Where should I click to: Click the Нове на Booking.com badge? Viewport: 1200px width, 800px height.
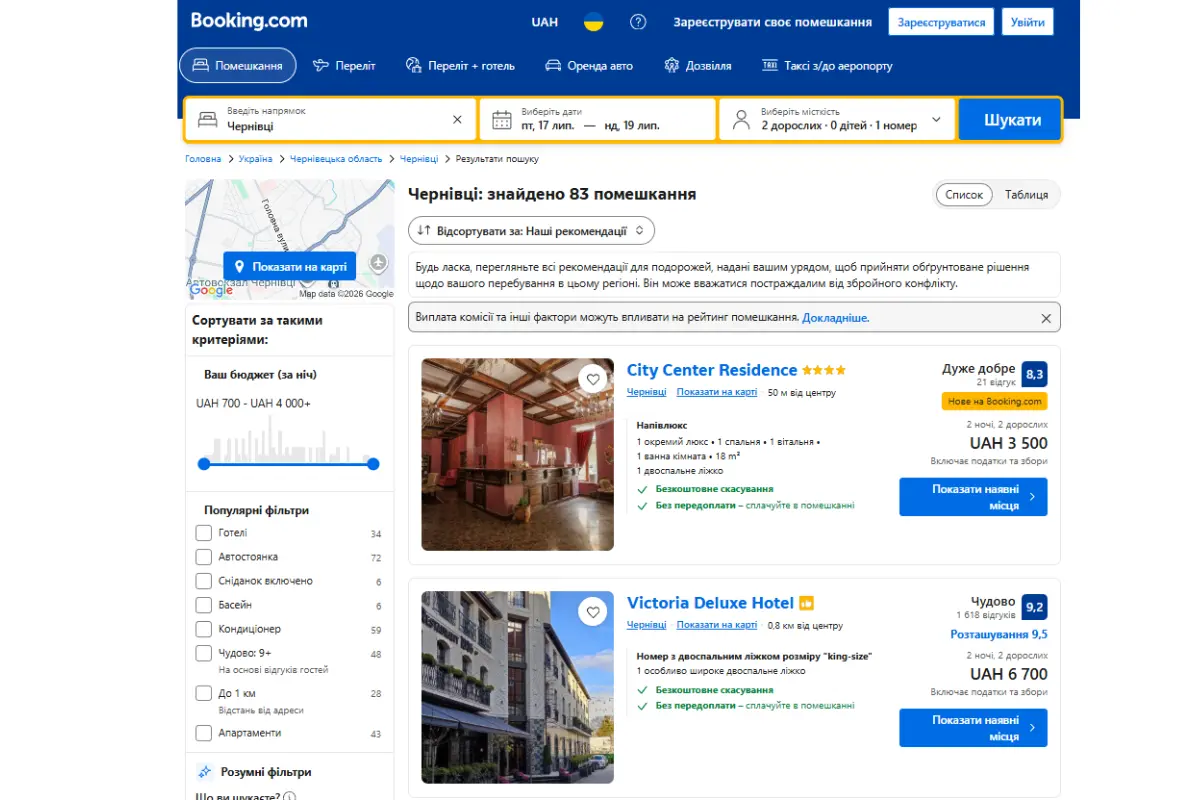click(x=994, y=402)
